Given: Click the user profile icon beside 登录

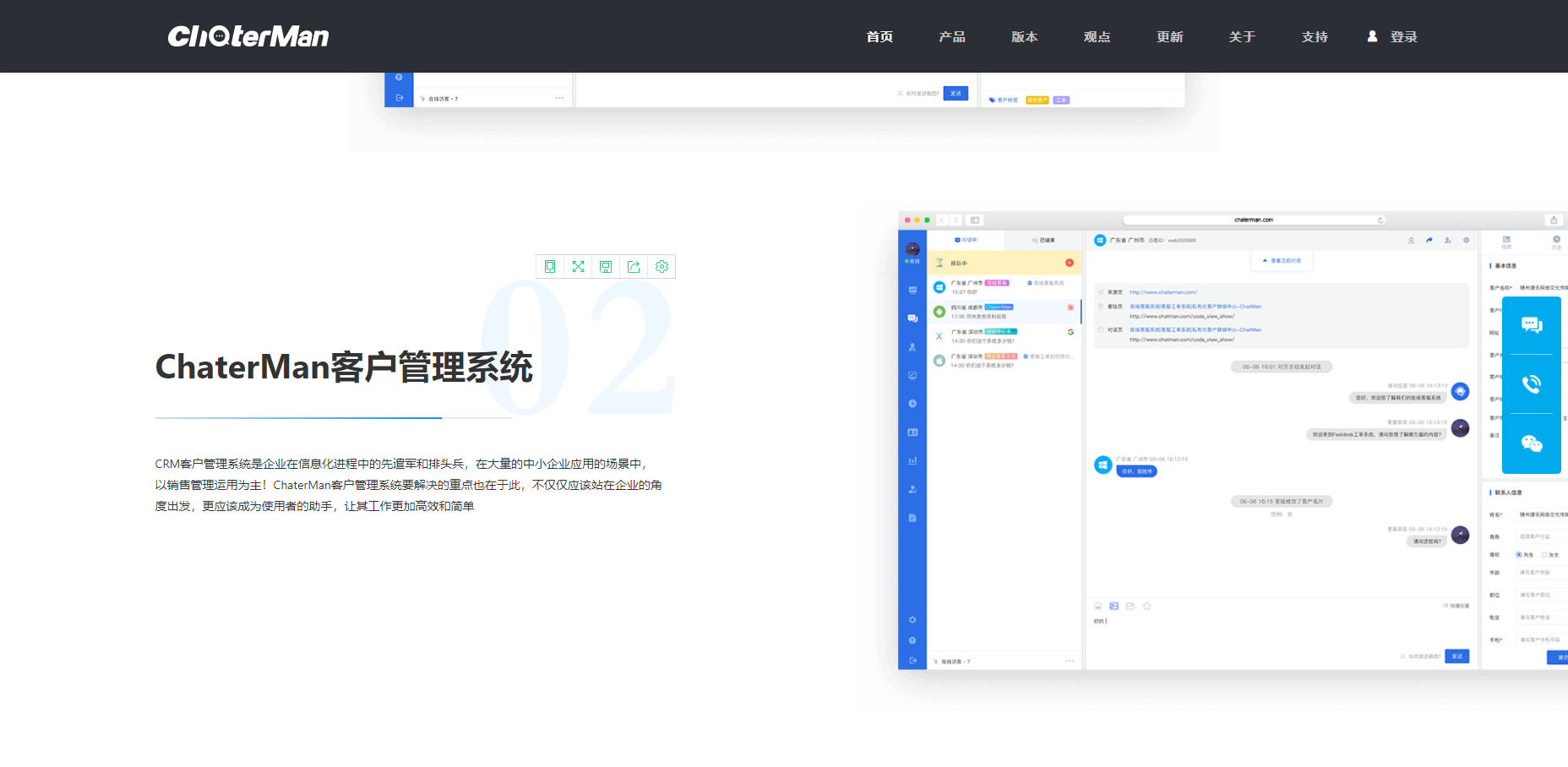Looking at the screenshot, I should (1372, 36).
